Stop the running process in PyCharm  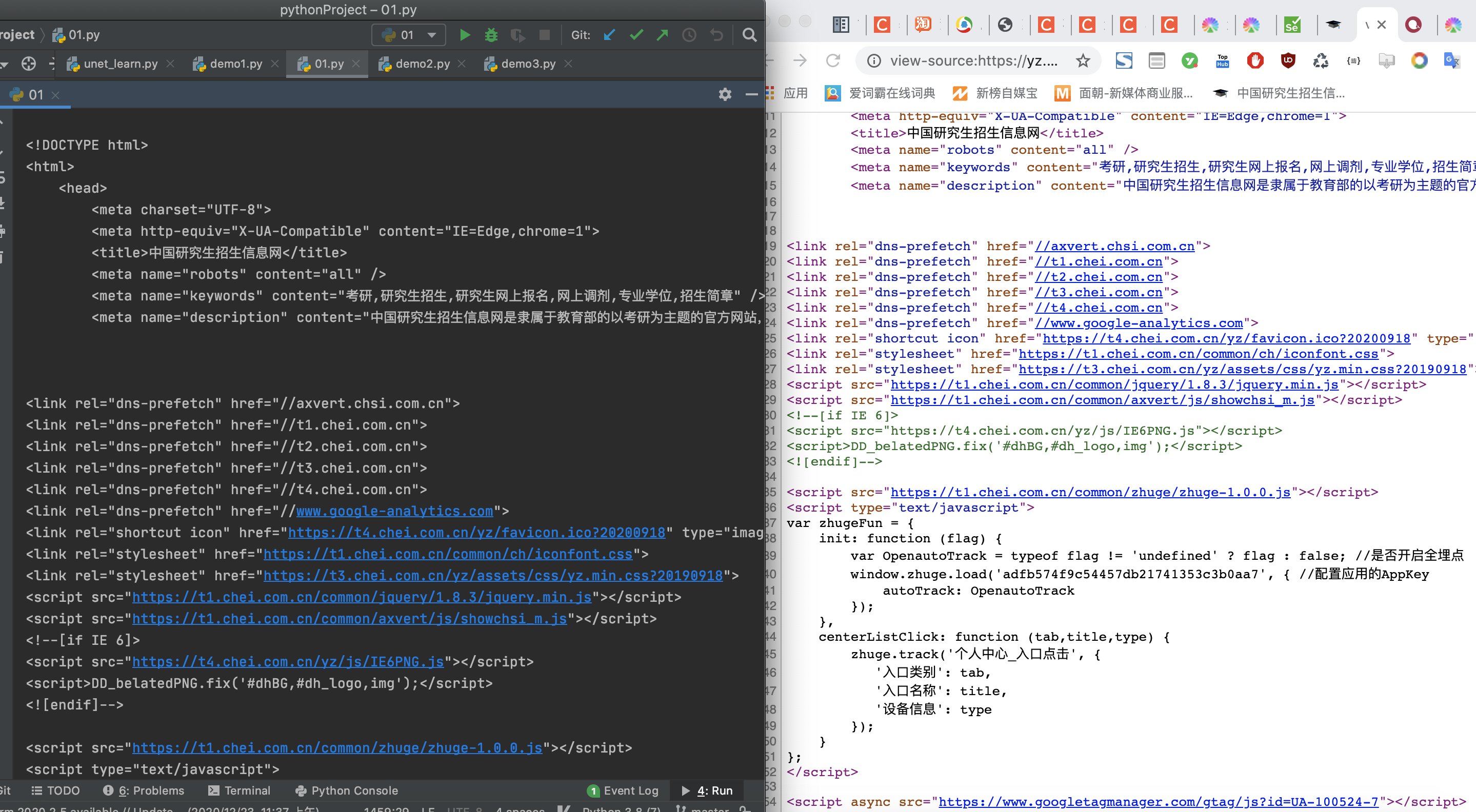(x=544, y=35)
